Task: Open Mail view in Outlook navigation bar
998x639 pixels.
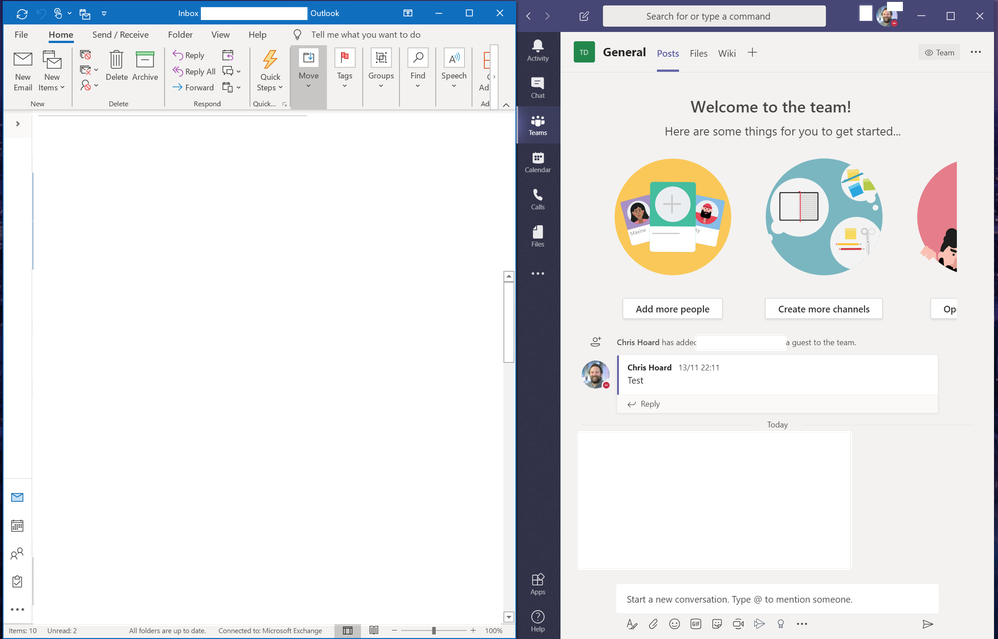Action: point(17,497)
